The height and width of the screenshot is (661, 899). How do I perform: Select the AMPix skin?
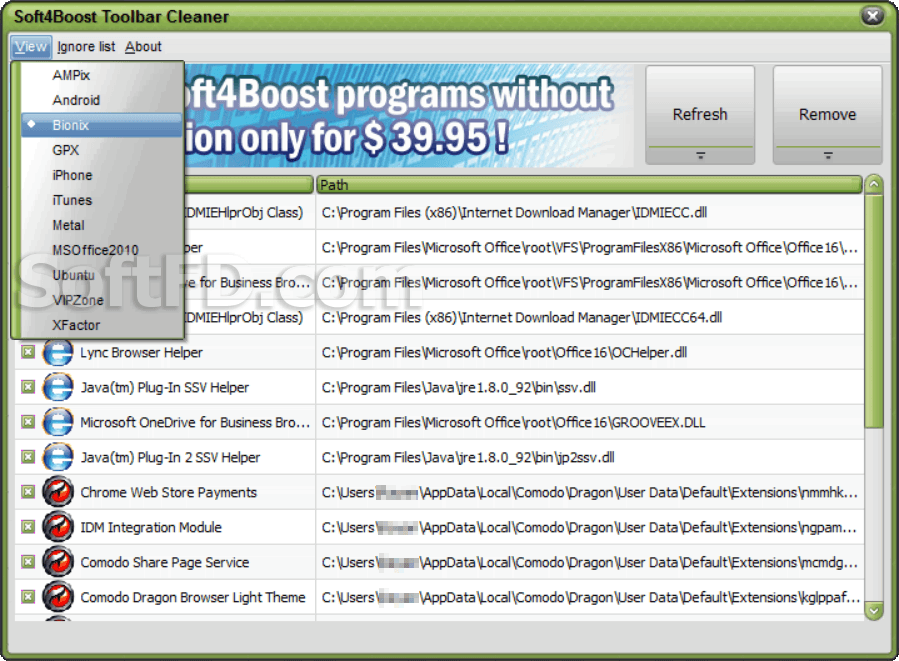[x=102, y=75]
